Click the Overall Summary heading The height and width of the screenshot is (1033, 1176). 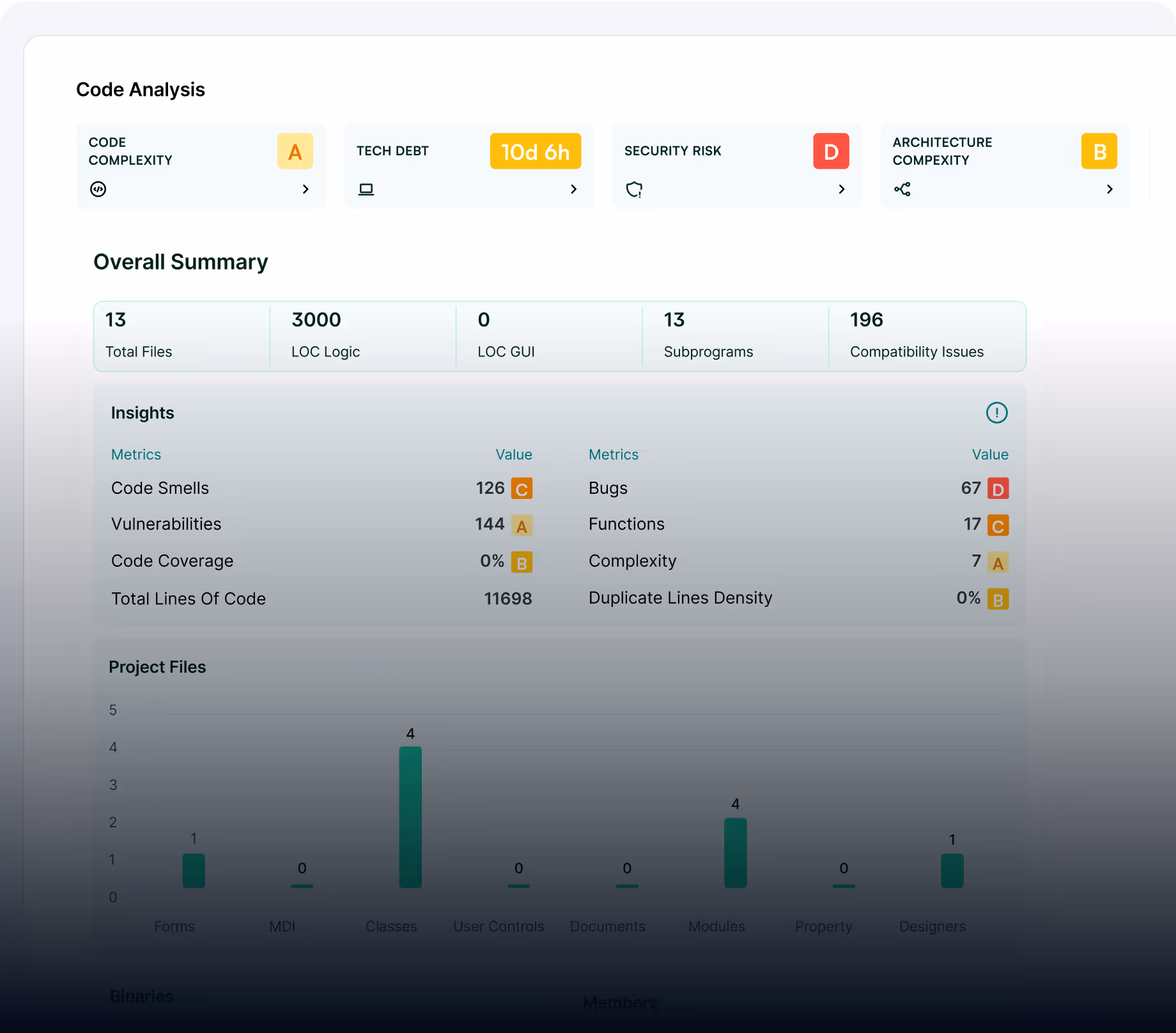point(181,262)
